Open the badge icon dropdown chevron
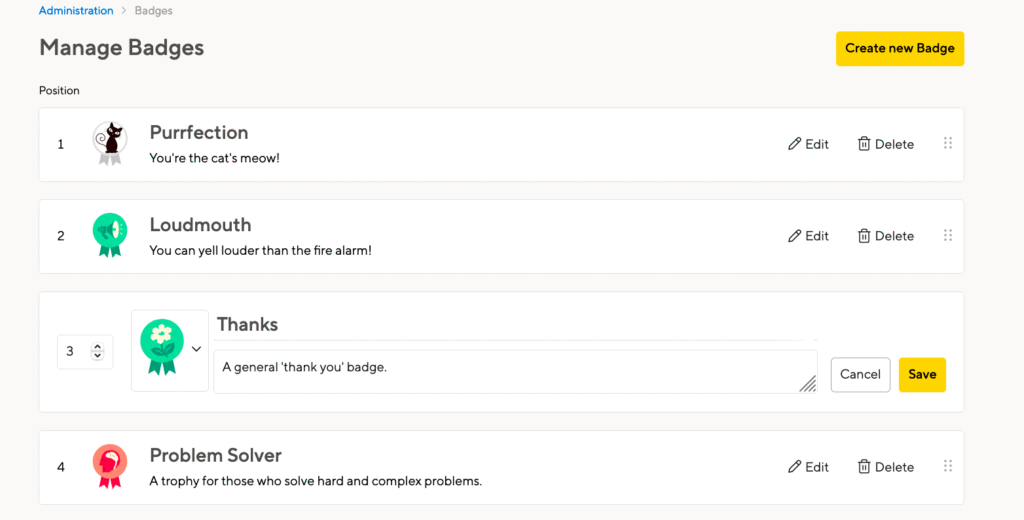The height and width of the screenshot is (520, 1024). tap(196, 349)
